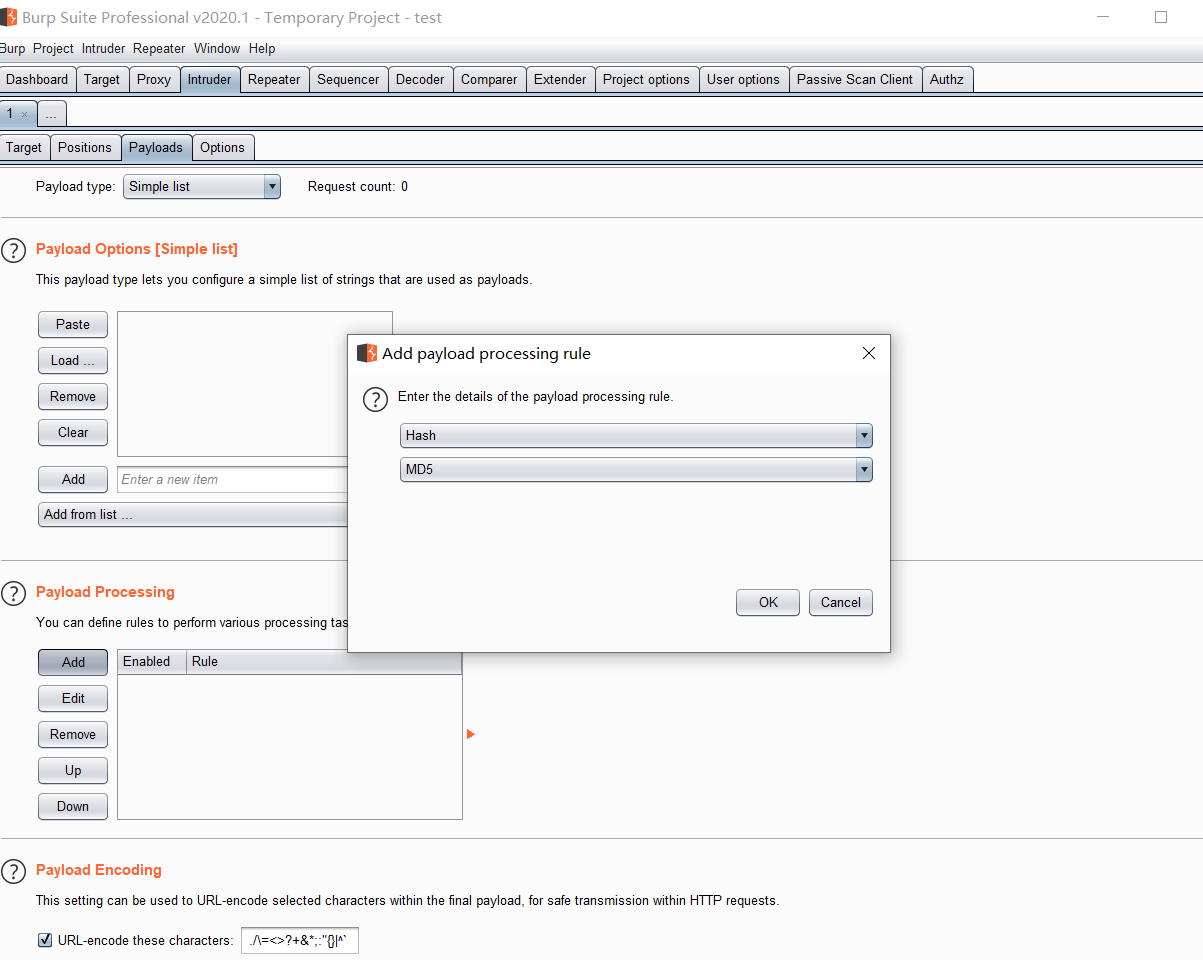Open the Intruder menu
Image resolution: width=1203 pixels, height=960 pixels.
pyautogui.click(x=104, y=48)
